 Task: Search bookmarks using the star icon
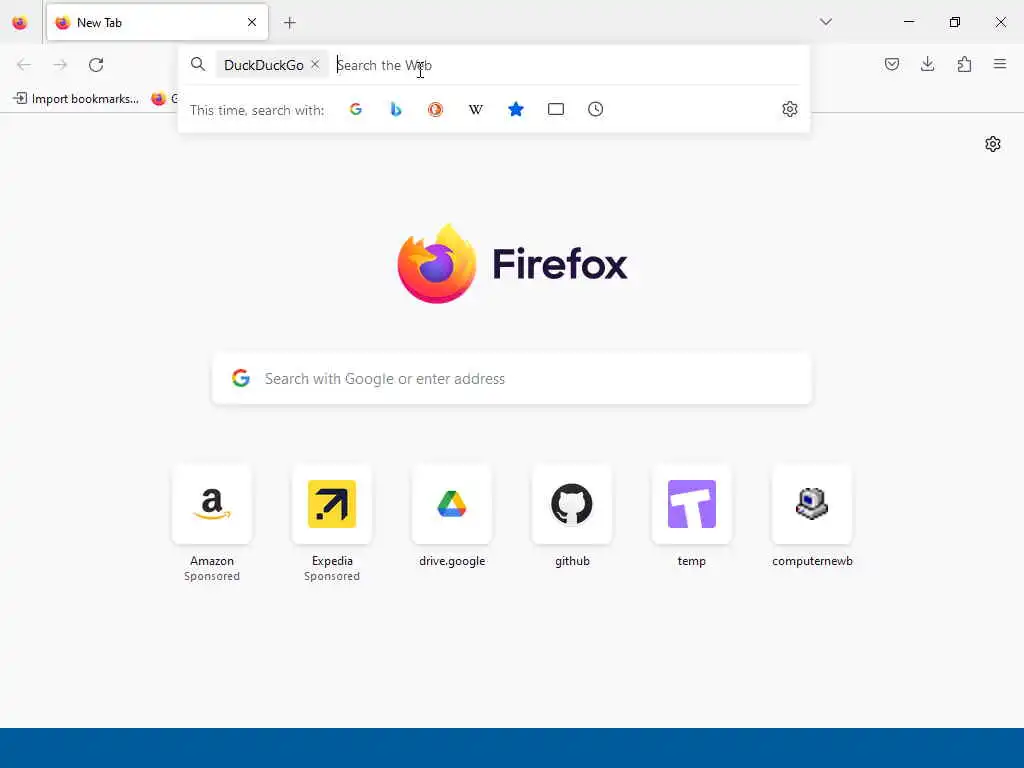click(516, 110)
